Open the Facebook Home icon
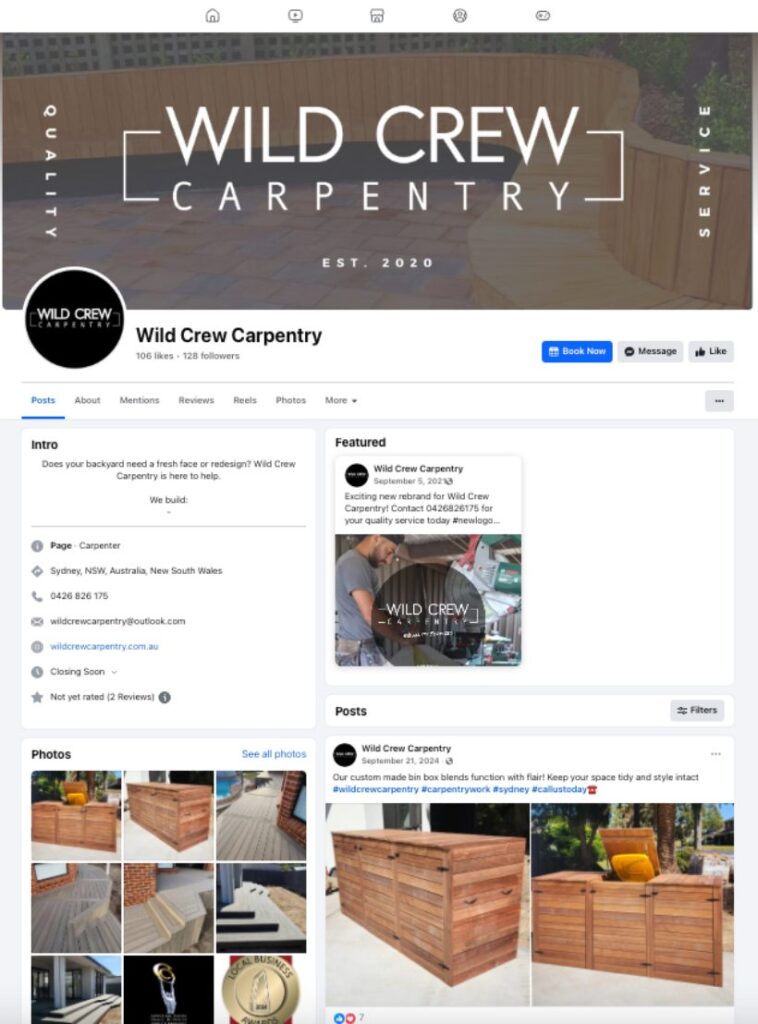The height and width of the screenshot is (1024, 758). click(x=213, y=16)
